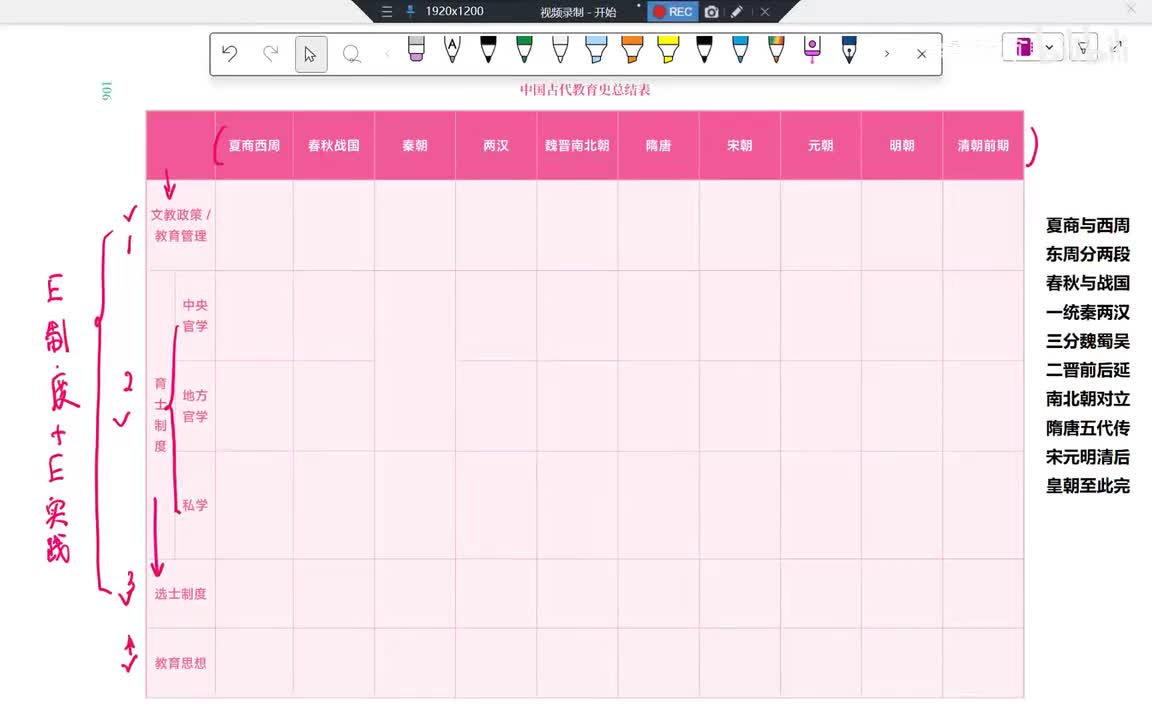
Task: Click the purple OneNote notebook button
Action: coord(1023,47)
